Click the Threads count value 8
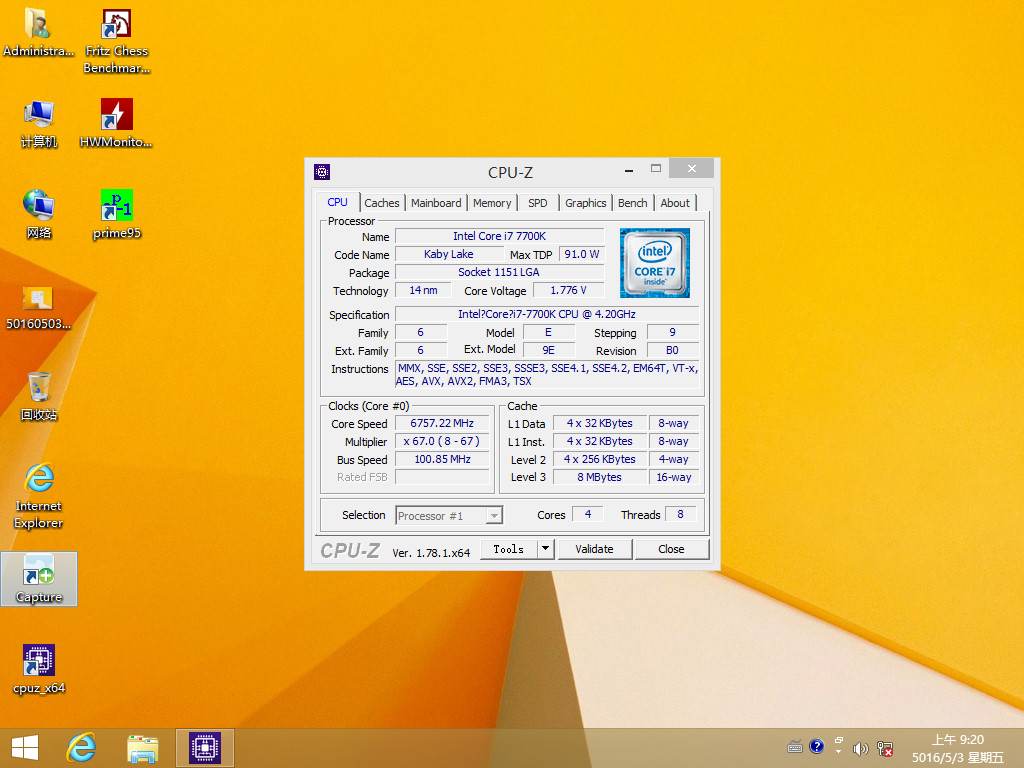1024x768 pixels. click(680, 515)
